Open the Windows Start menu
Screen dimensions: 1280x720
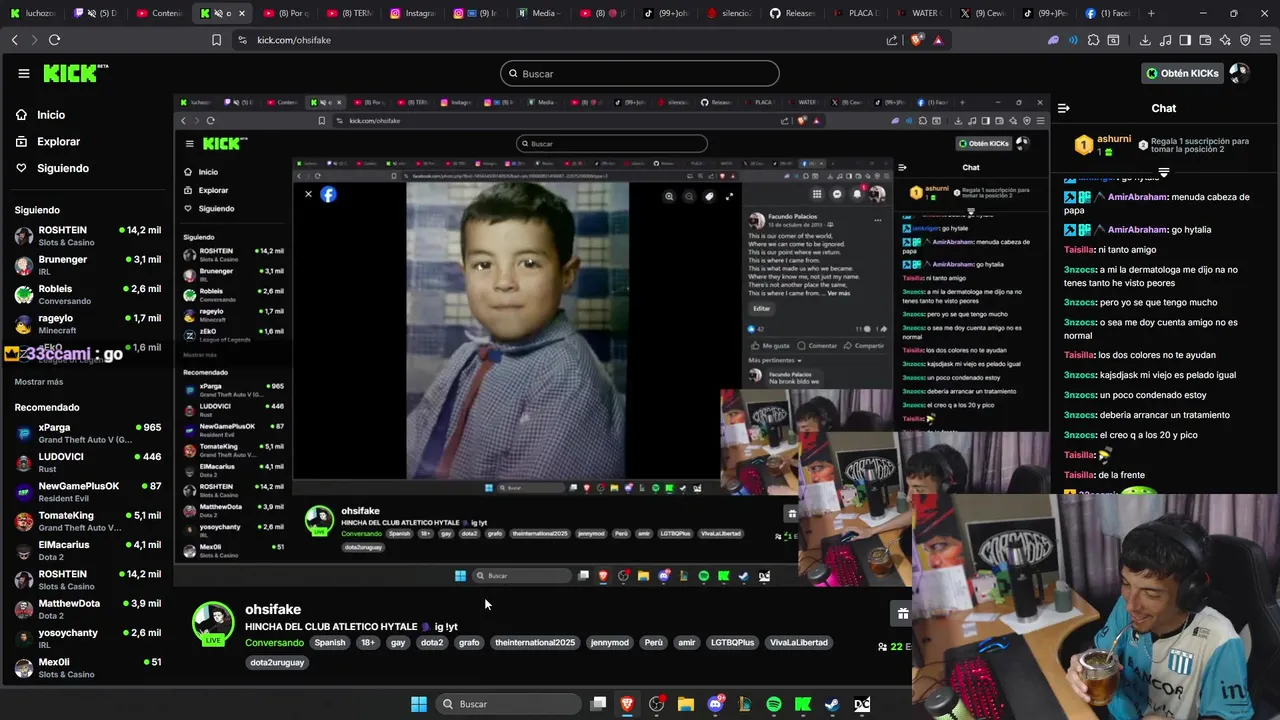click(419, 704)
